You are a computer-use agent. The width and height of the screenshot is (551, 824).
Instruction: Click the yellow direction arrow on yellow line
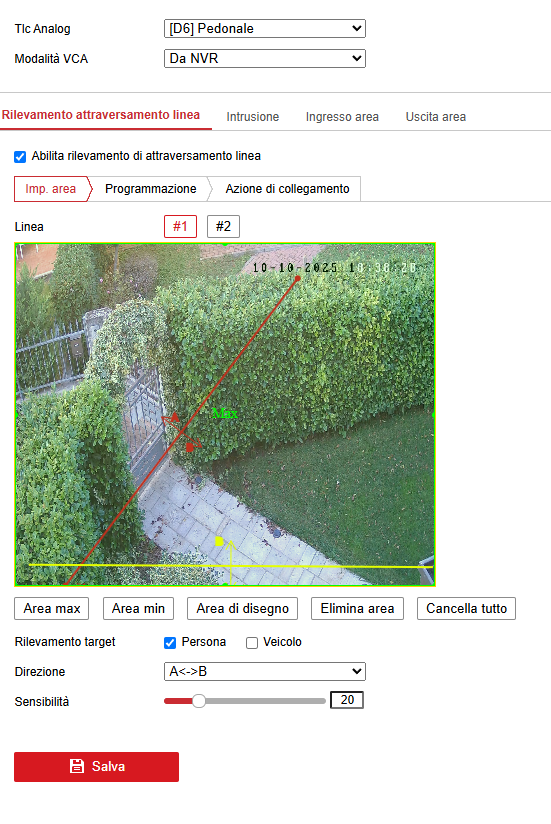[x=231, y=562]
